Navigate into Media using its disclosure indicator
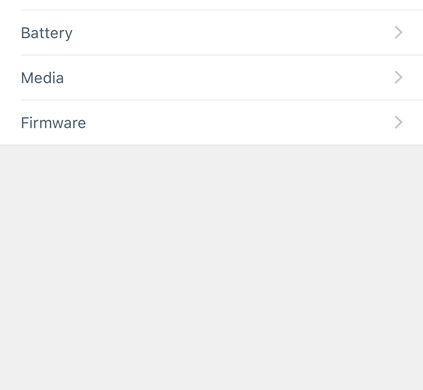Screen dimensions: 423x390 click(x=398, y=77)
